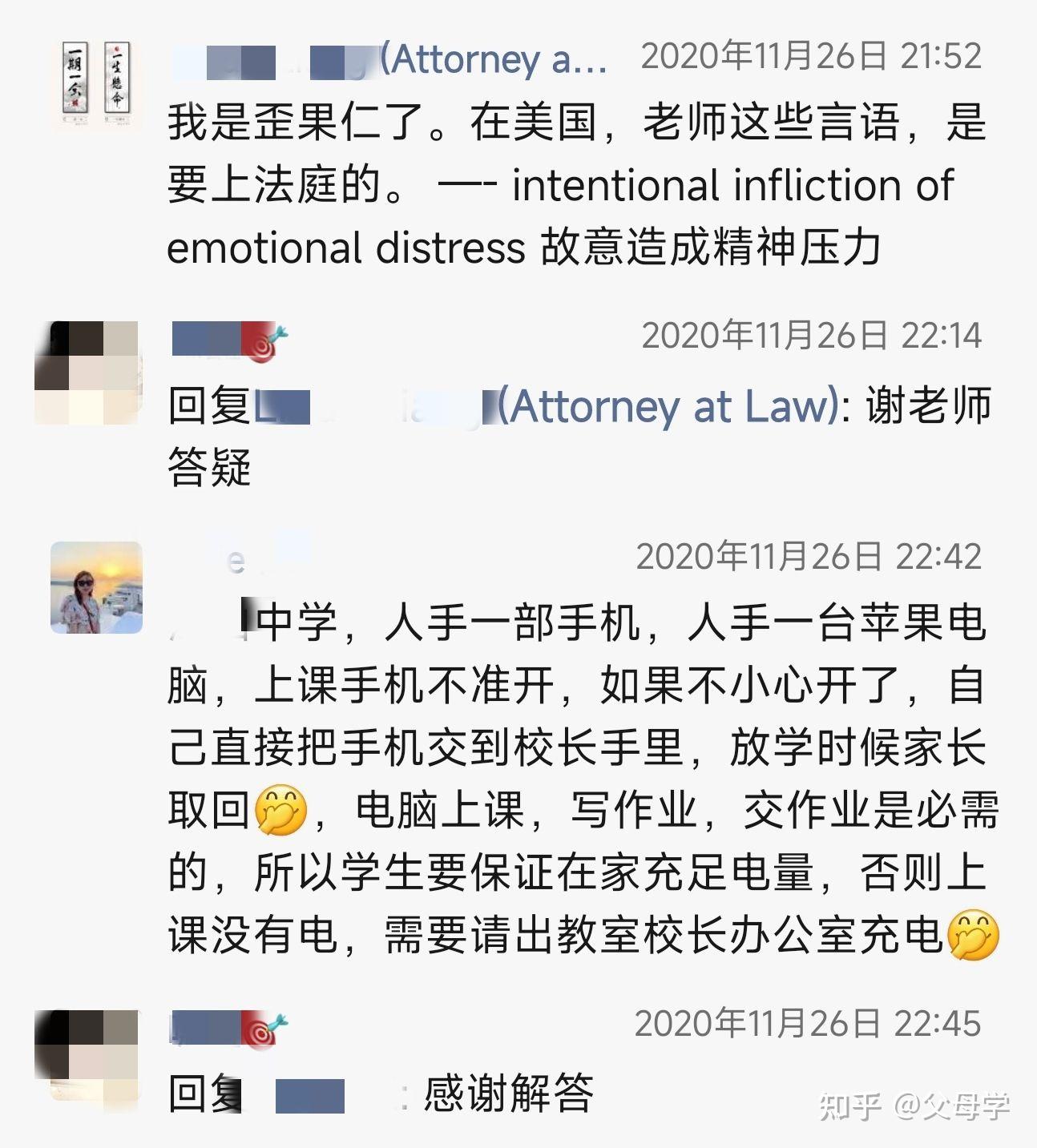Tap the long message about 苹果电脑
The height and width of the screenshot is (1148, 1037).
point(583,779)
